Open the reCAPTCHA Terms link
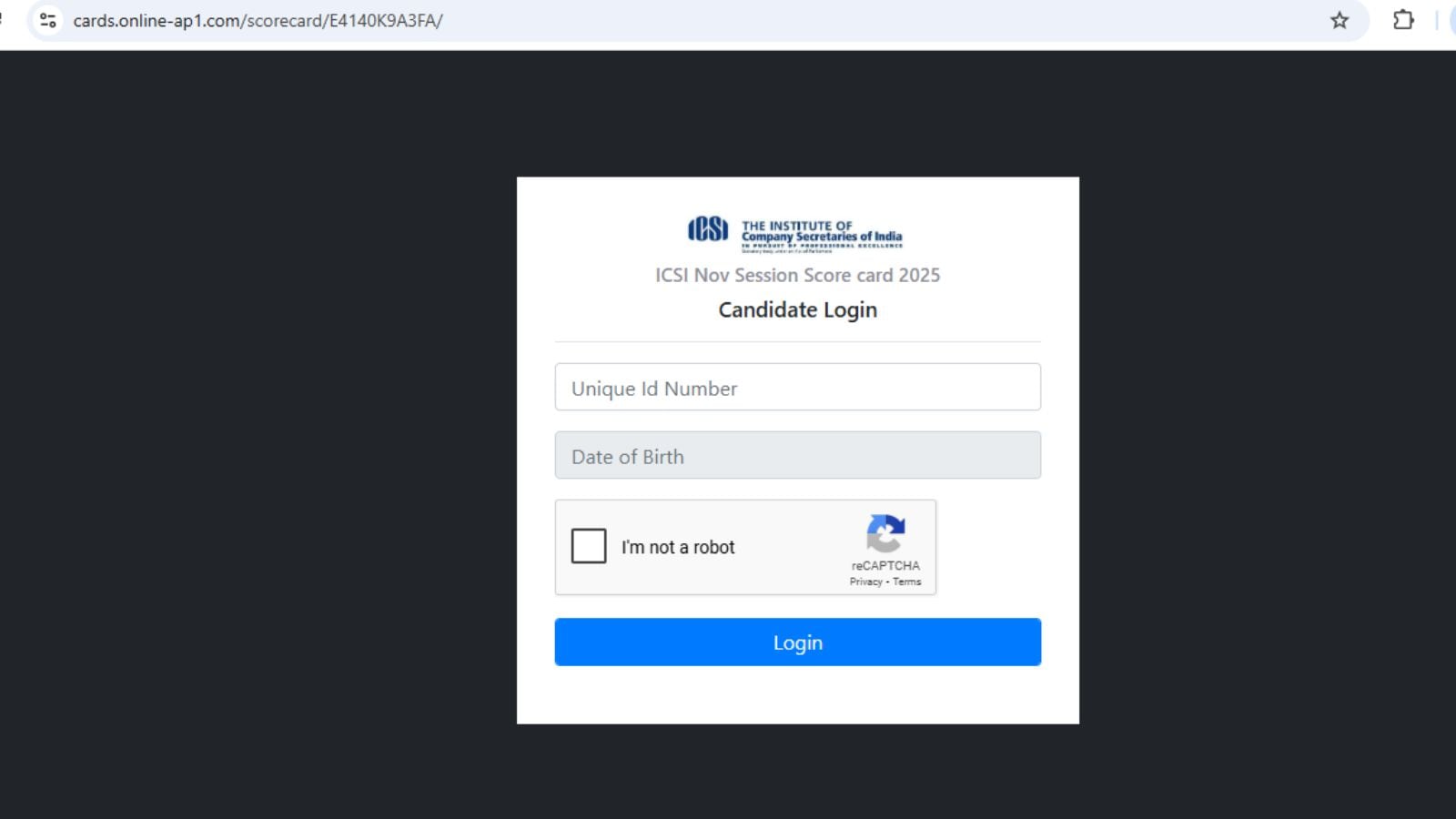 (906, 581)
